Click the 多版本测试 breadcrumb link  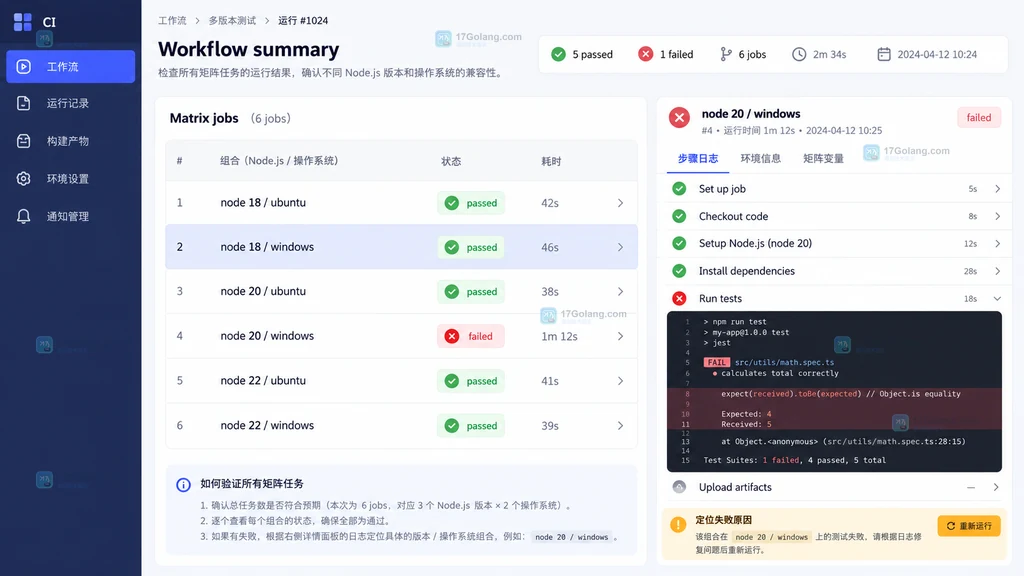click(232, 21)
